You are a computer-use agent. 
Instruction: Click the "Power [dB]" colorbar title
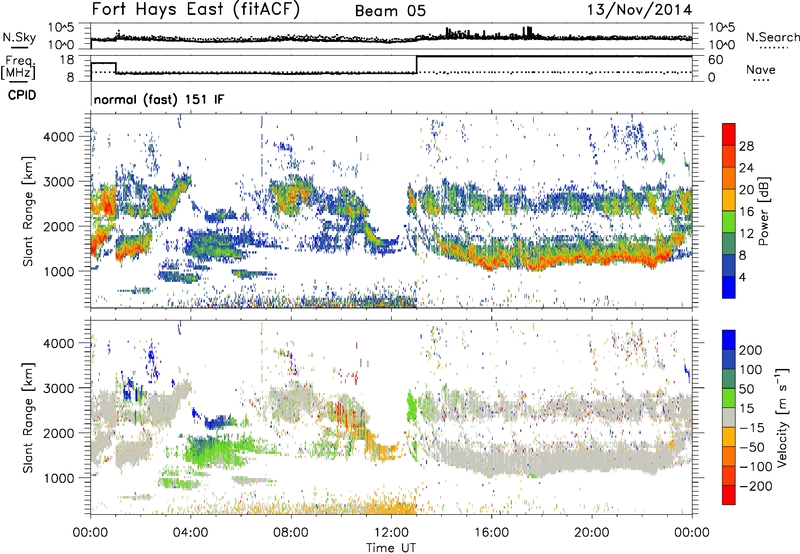pos(764,211)
